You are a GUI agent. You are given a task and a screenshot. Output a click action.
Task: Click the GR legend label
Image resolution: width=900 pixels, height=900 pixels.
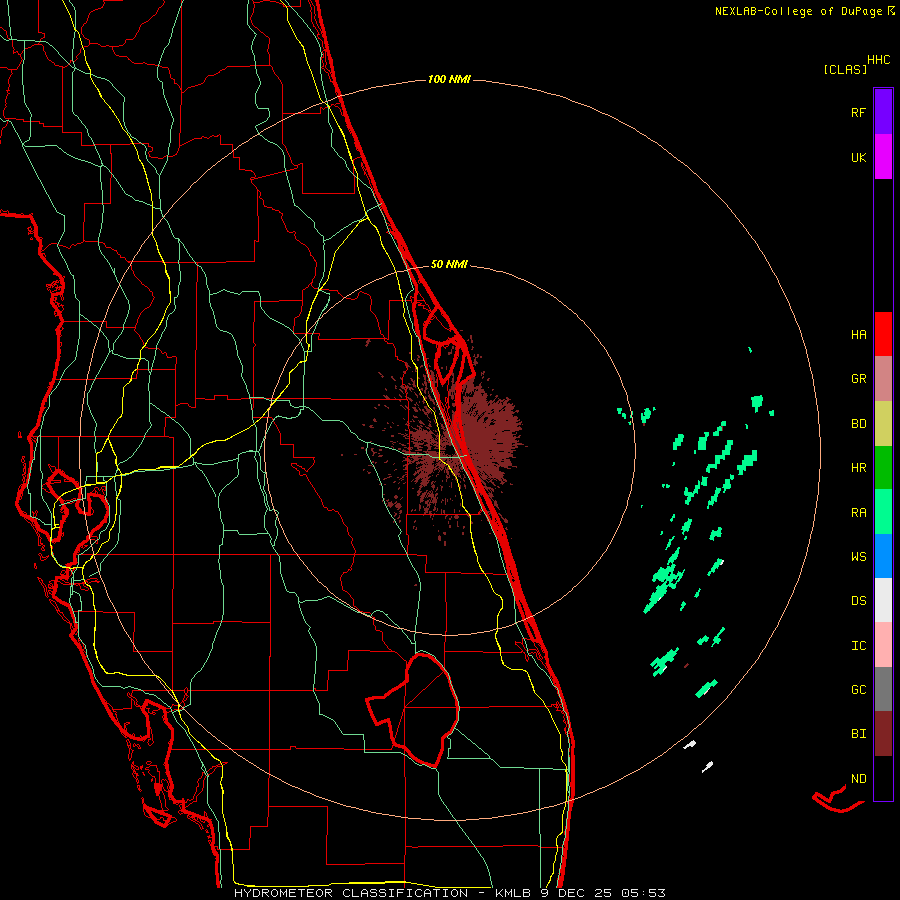pos(858,379)
